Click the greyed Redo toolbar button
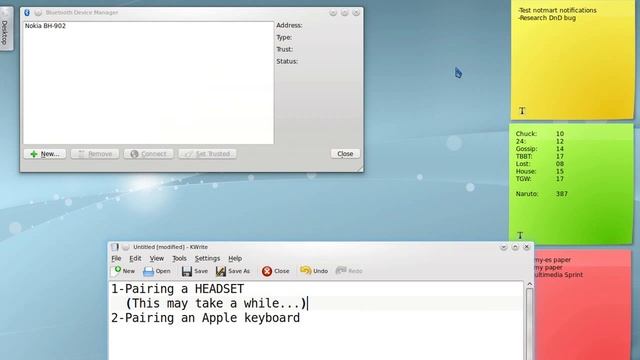The image size is (640, 360). tap(349, 271)
